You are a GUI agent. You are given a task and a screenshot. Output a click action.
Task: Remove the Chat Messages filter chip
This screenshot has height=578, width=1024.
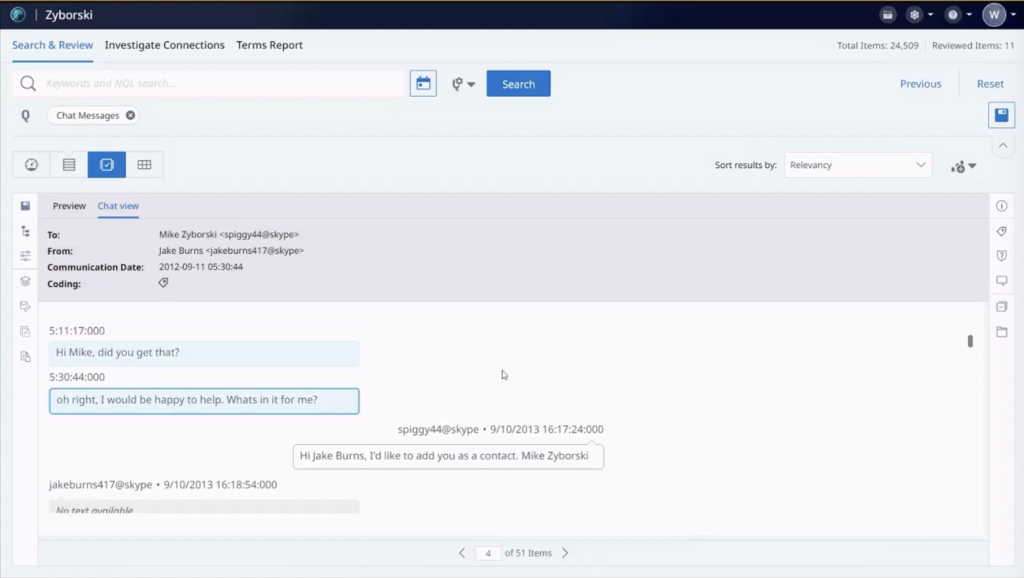(131, 115)
